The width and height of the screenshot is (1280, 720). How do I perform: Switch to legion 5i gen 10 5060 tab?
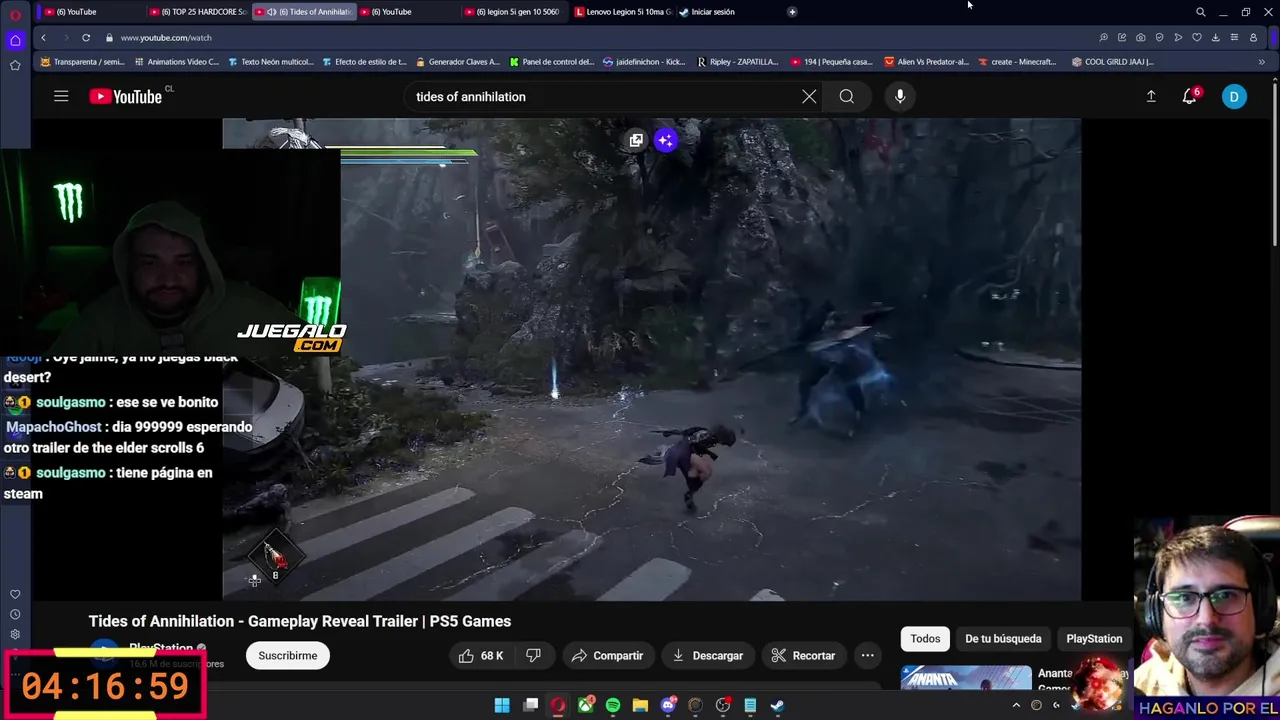511,12
